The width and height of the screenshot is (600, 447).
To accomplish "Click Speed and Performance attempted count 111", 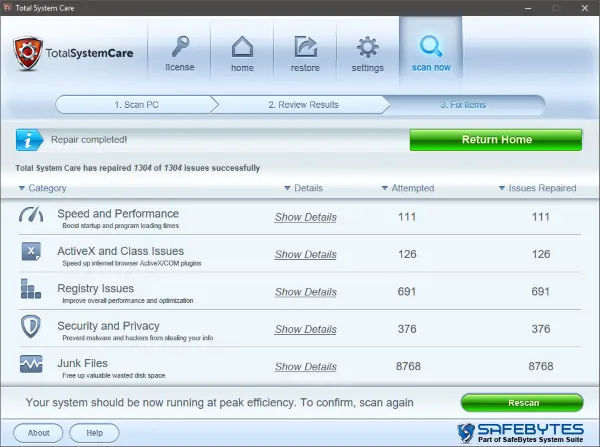I will tap(407, 217).
